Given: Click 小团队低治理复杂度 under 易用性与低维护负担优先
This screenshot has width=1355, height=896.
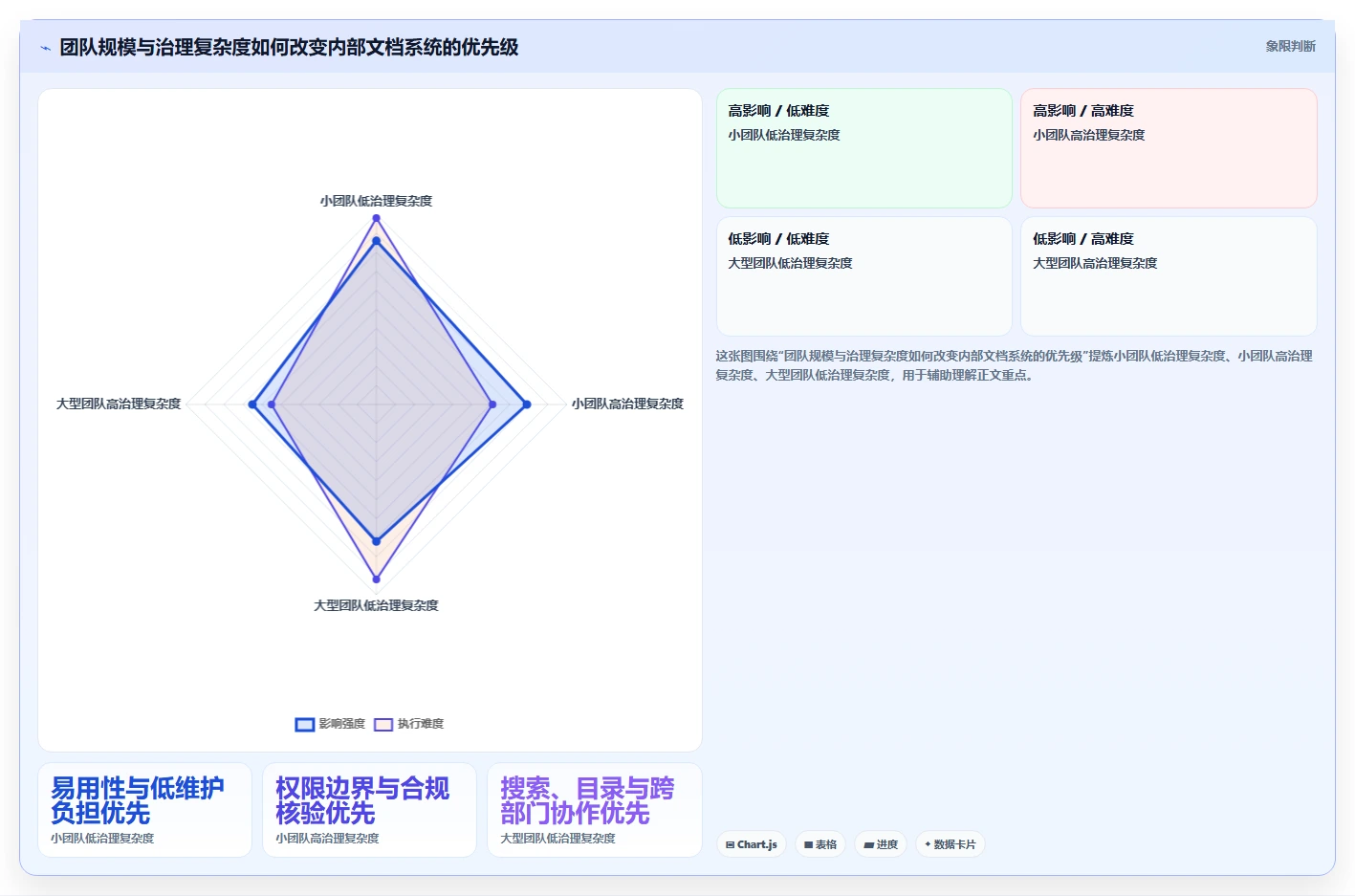Looking at the screenshot, I should [x=102, y=839].
